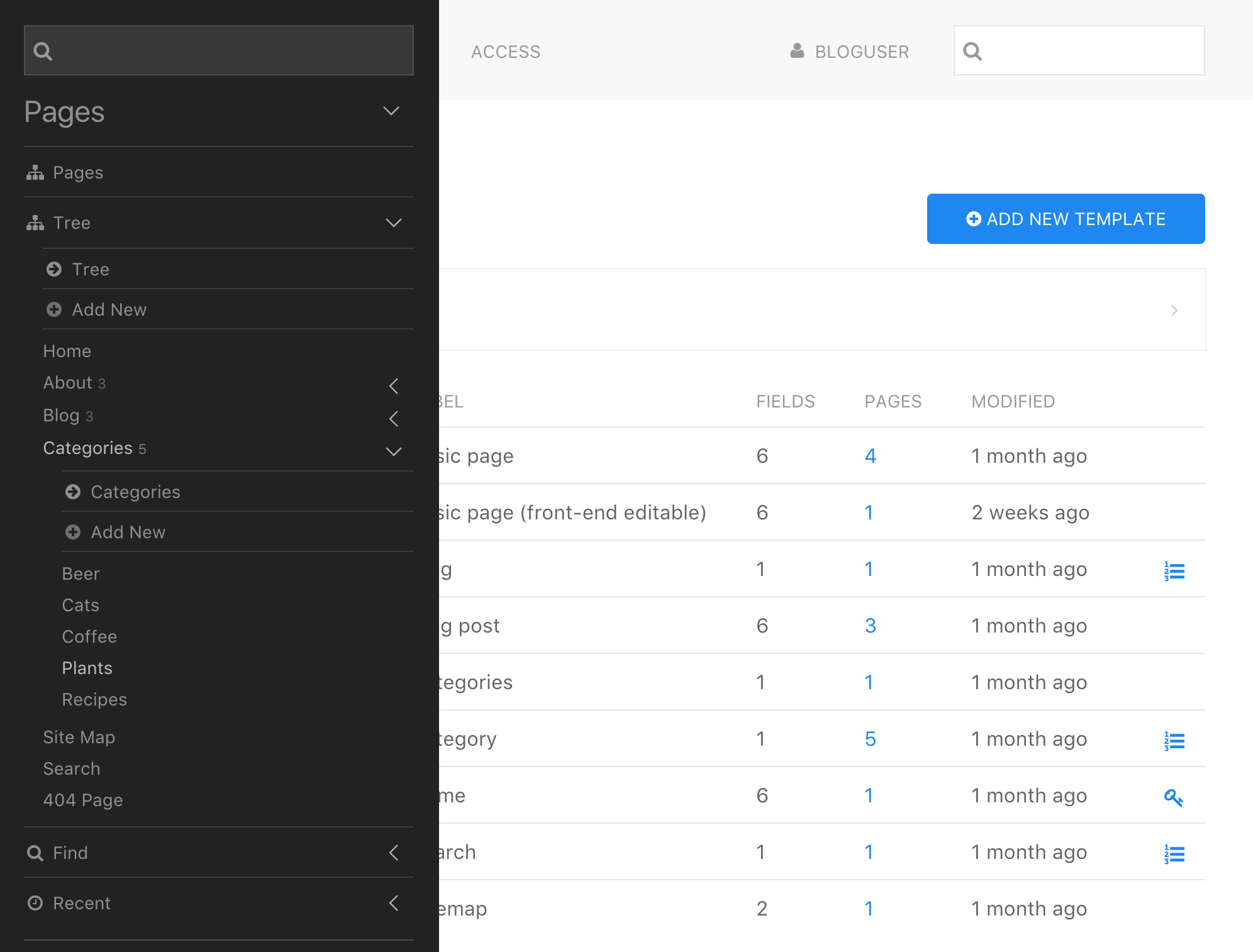Open the BLOGUSER user menu
The image size is (1253, 952).
849,52
